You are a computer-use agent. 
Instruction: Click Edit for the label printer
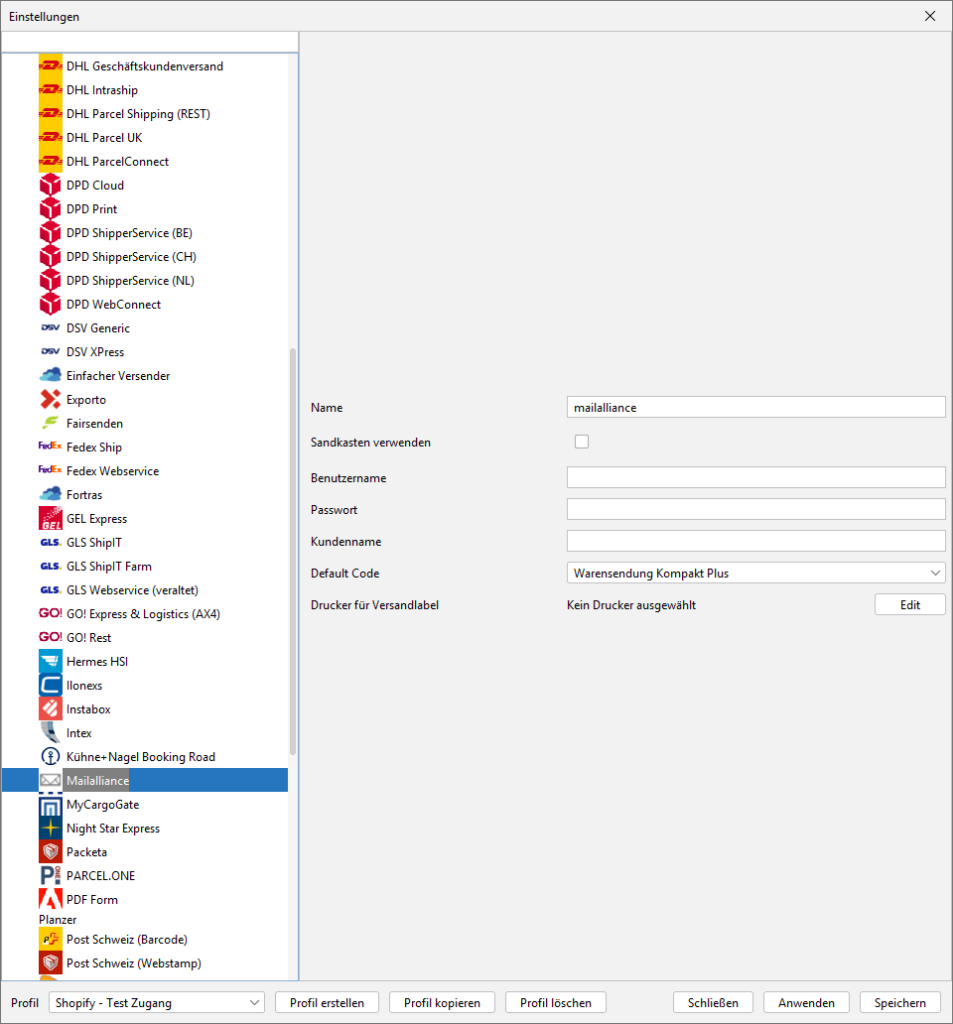[x=909, y=605]
